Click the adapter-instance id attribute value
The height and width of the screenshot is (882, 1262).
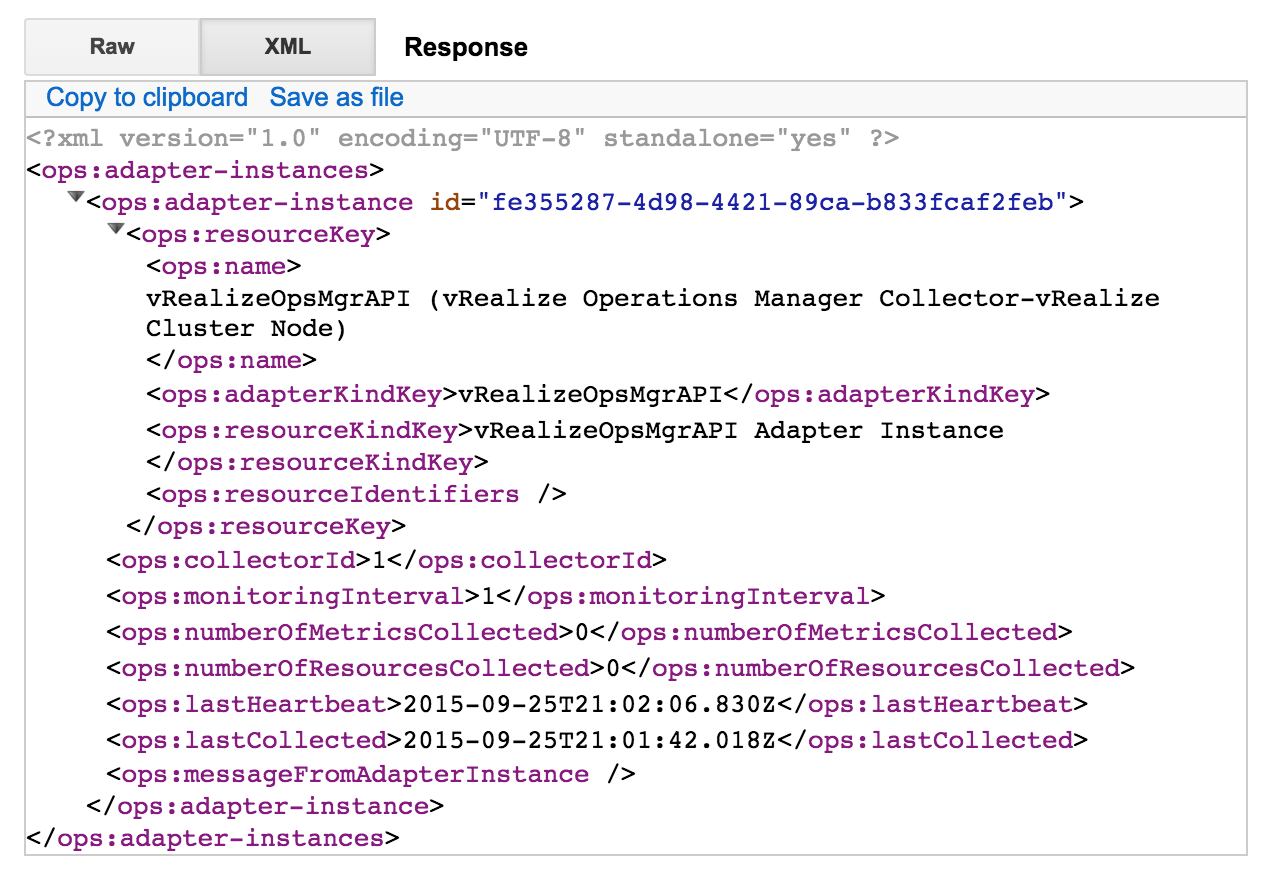tap(771, 203)
